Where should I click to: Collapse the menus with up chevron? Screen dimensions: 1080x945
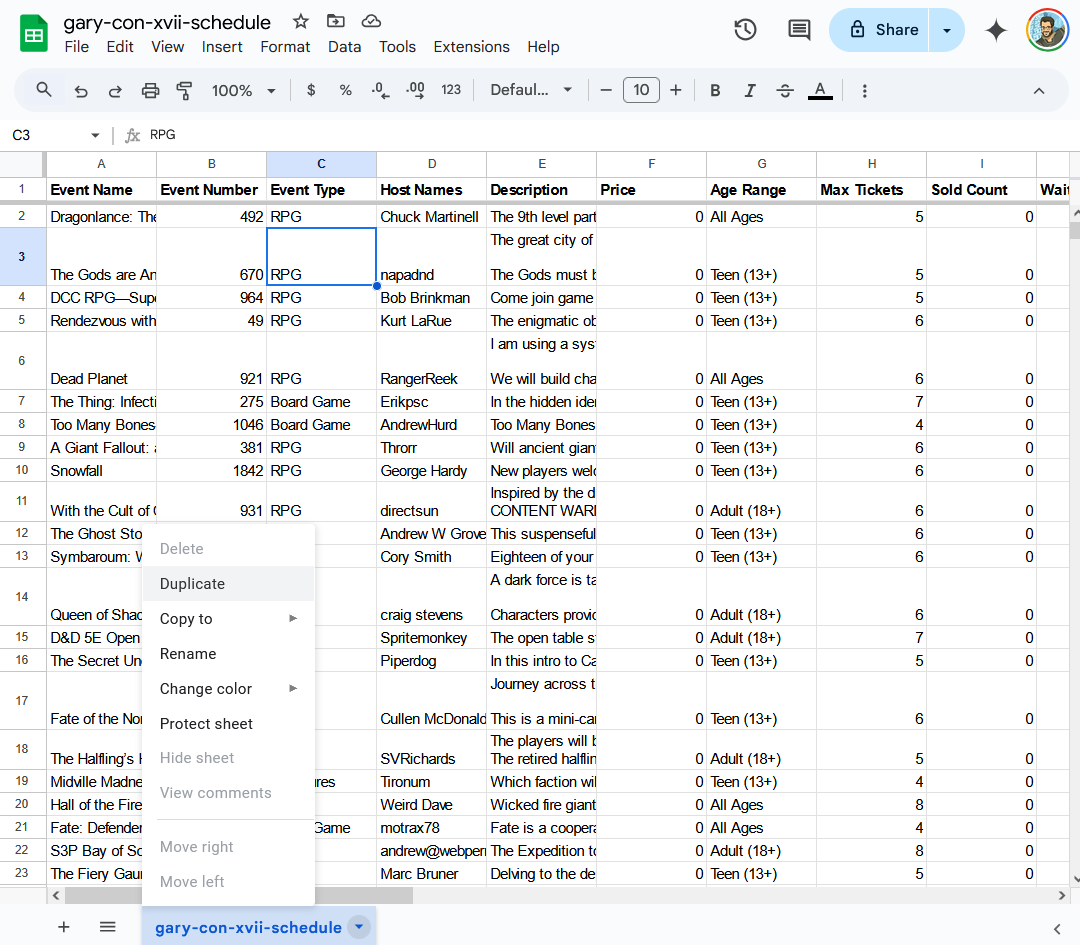[1039, 90]
